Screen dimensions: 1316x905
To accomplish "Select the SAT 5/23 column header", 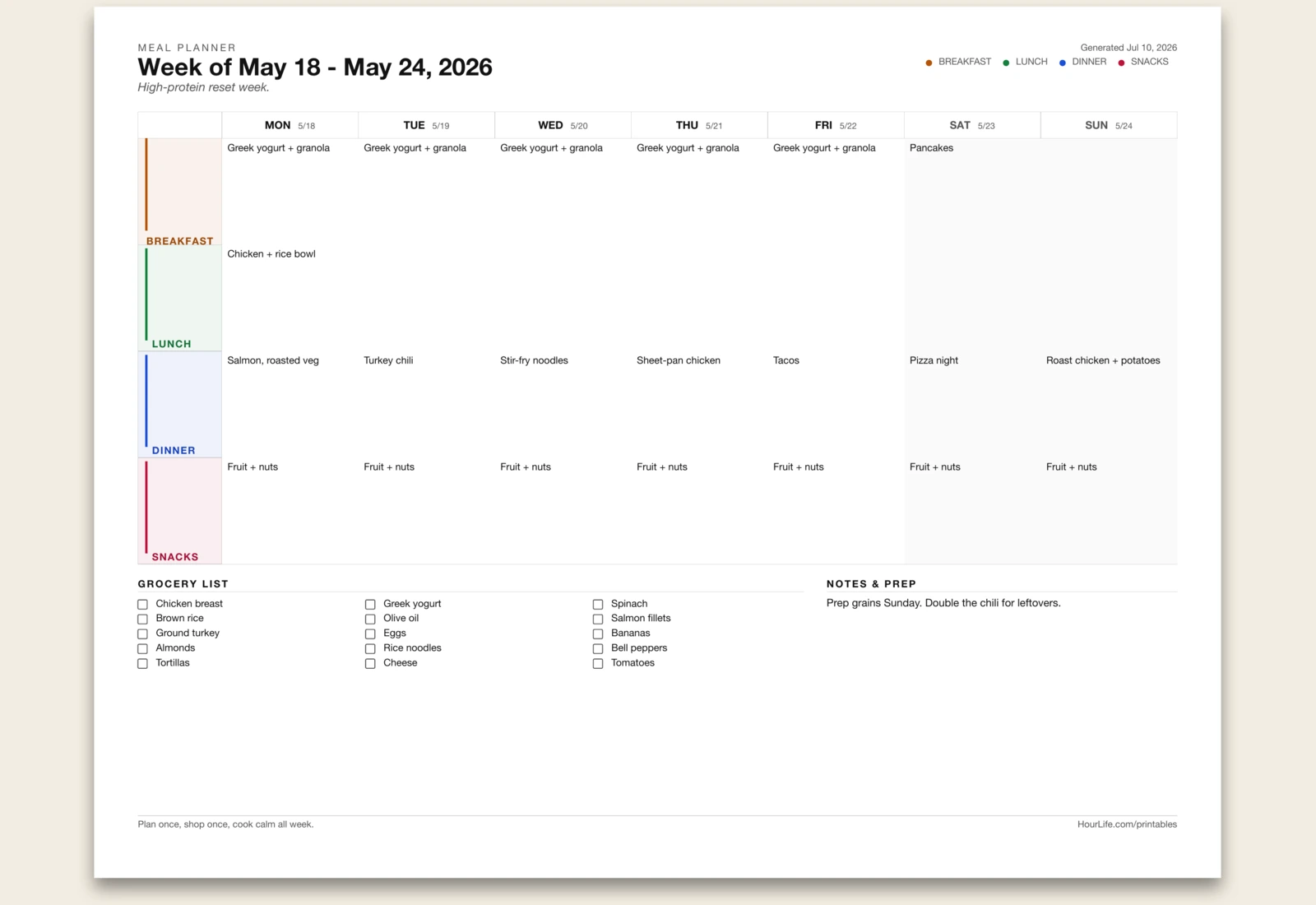I will click(x=972, y=125).
